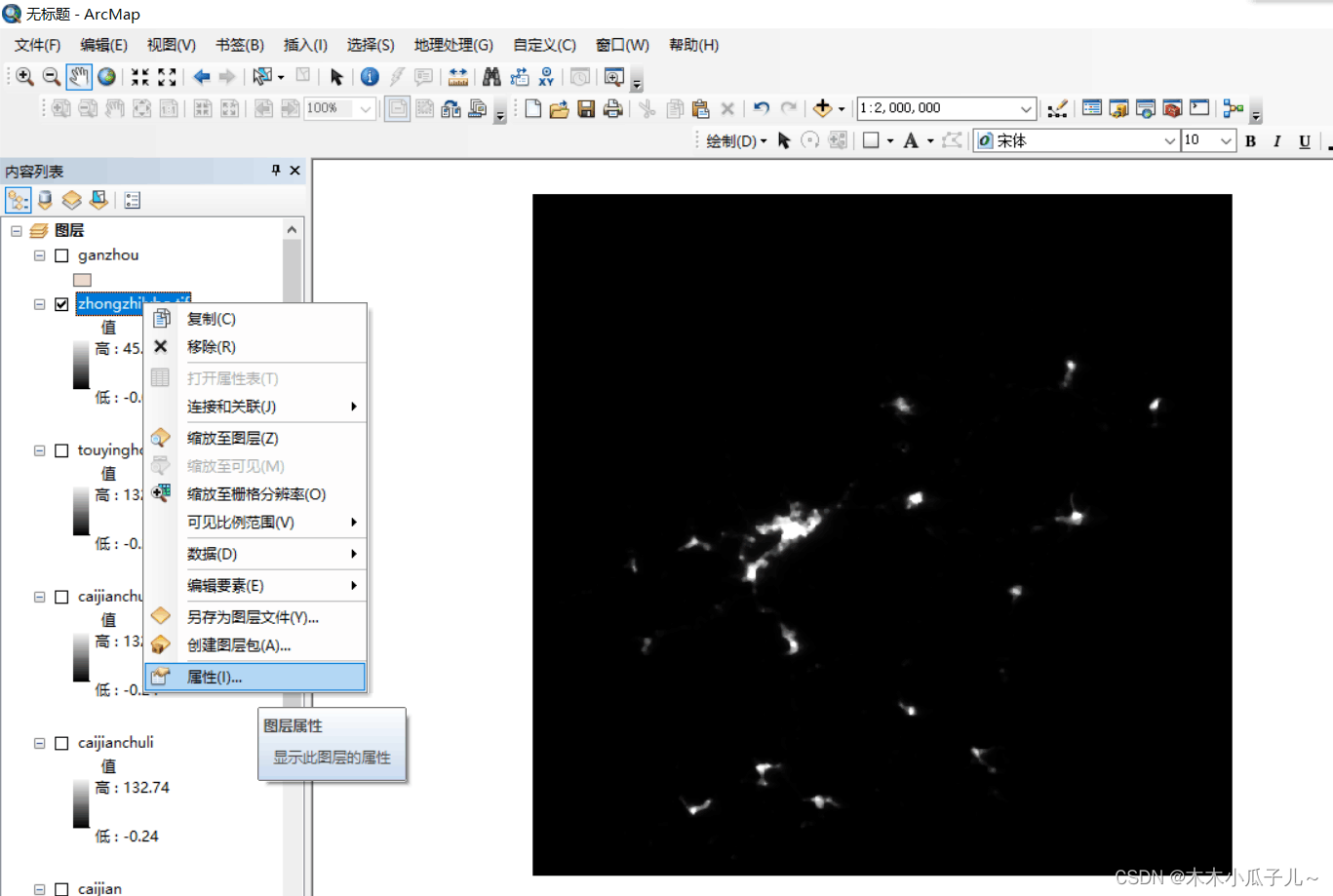Check the caijianchu layer checkbox
Screen dimensions: 1333x896
click(61, 597)
